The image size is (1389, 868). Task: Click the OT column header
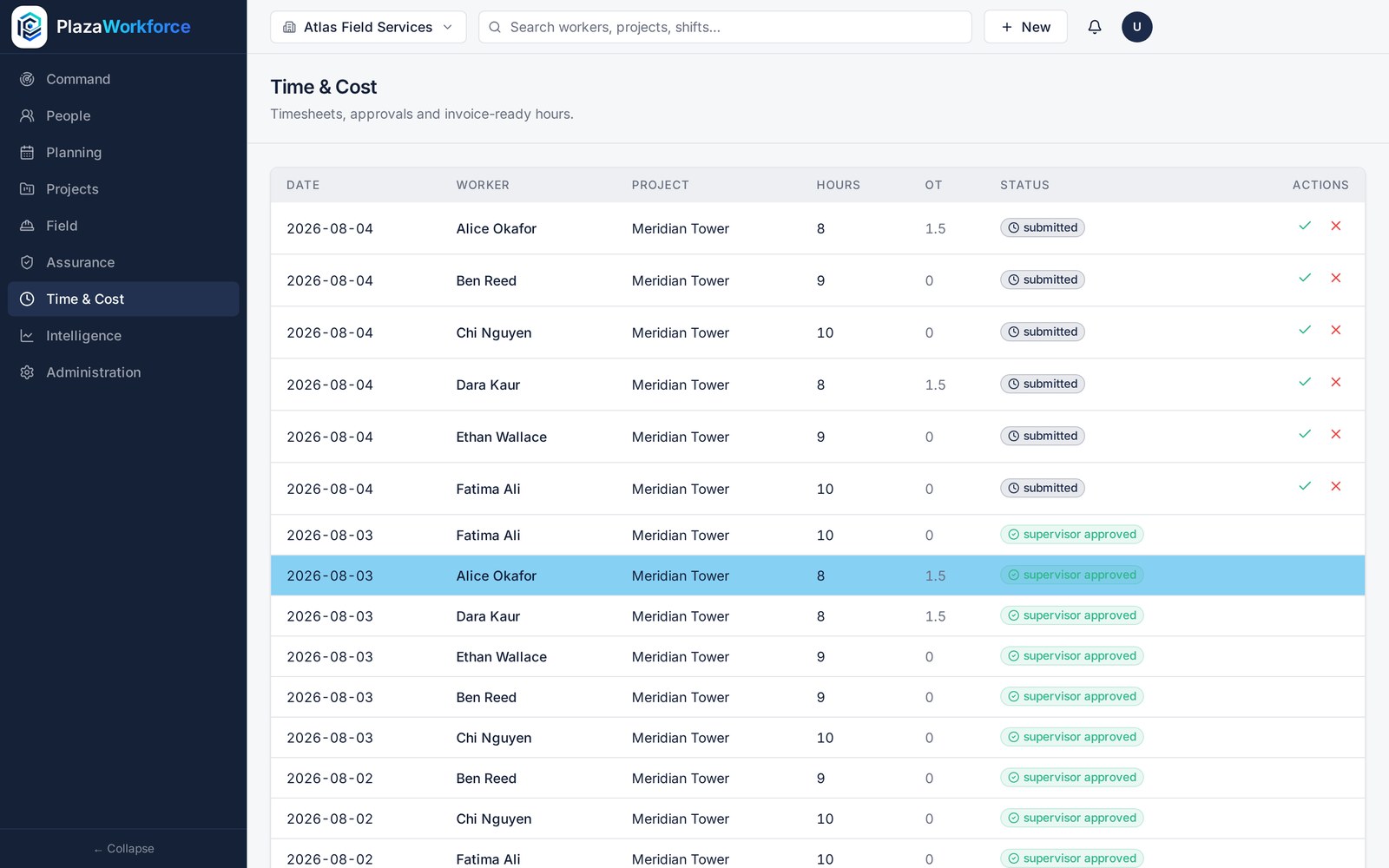point(933,185)
